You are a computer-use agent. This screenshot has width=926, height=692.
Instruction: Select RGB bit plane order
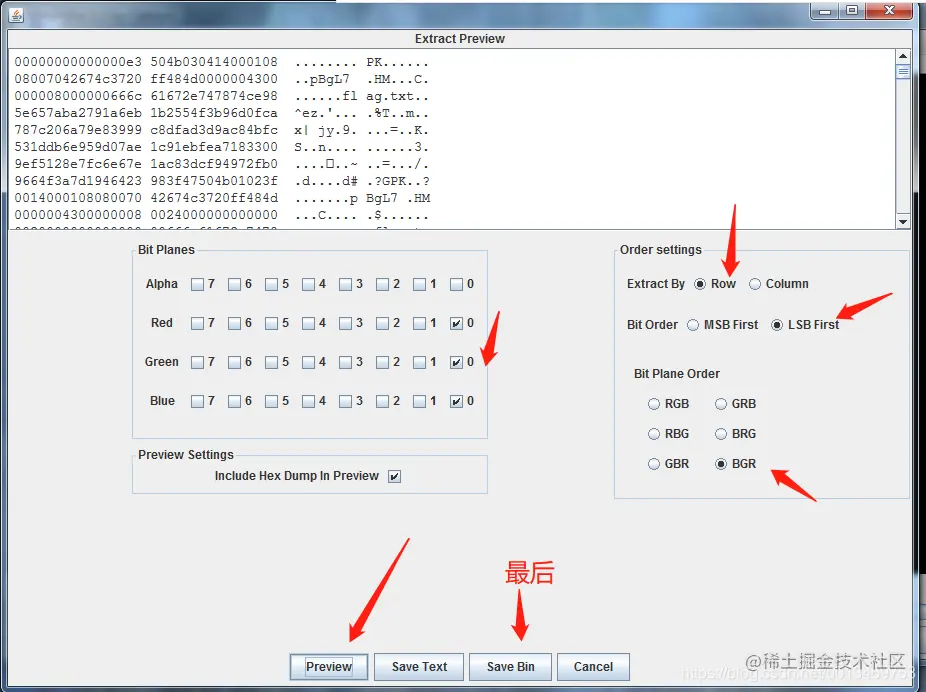654,404
